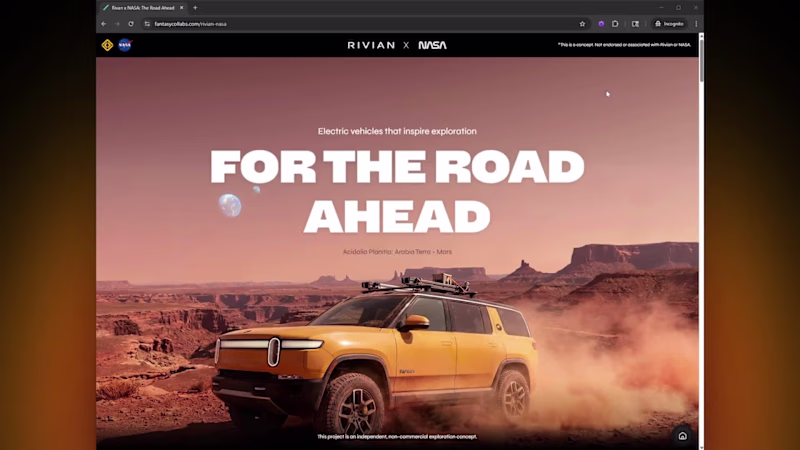Maximize the browser window

(679, 8)
